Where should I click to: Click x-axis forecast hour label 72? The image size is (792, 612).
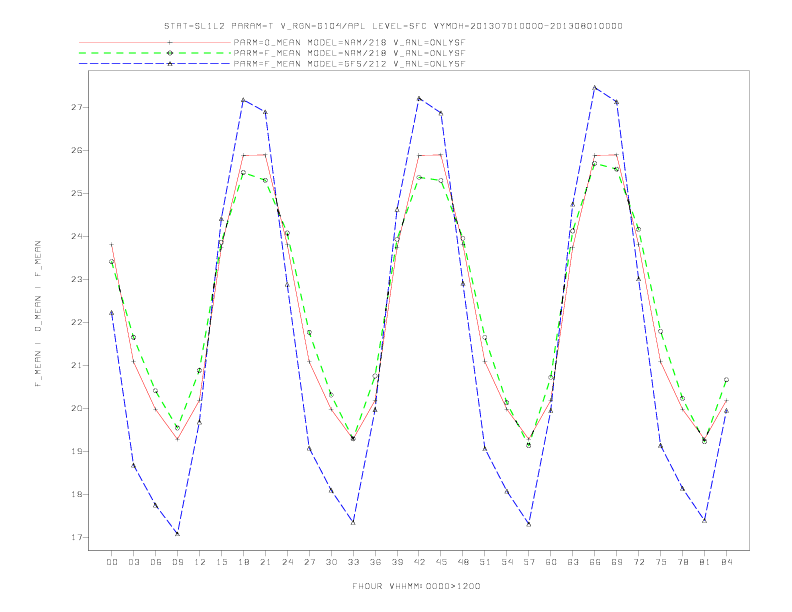(x=639, y=562)
